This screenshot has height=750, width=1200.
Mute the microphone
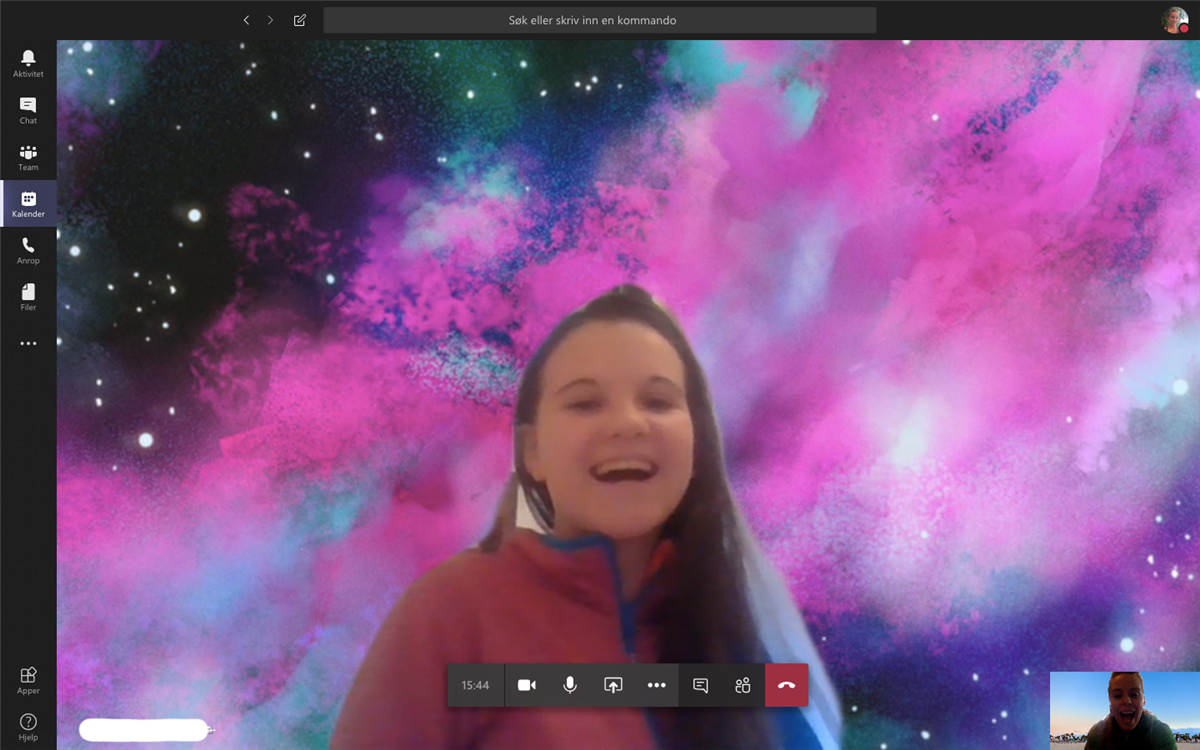pyautogui.click(x=570, y=685)
